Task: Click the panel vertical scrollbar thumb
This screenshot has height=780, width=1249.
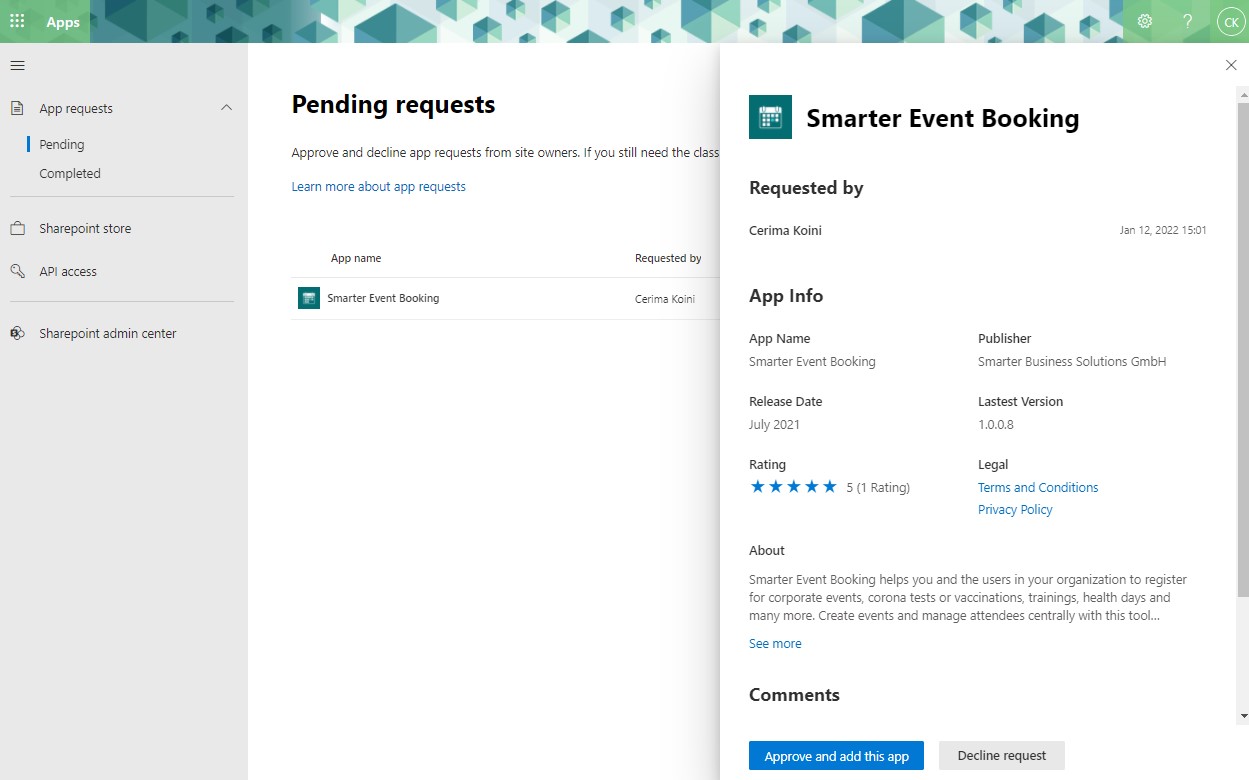Action: pyautogui.click(x=1243, y=349)
